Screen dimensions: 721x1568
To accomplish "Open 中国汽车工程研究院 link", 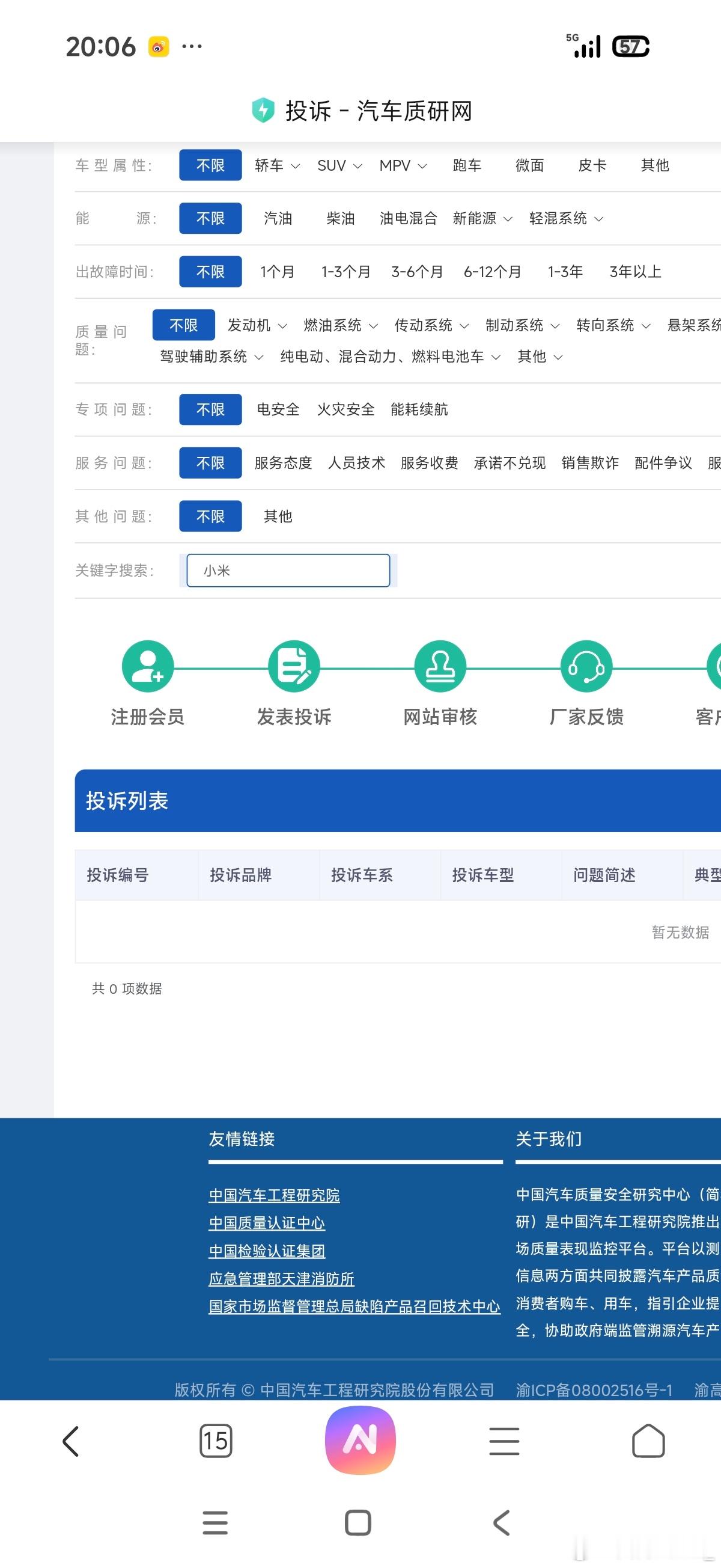I will tap(274, 1195).
